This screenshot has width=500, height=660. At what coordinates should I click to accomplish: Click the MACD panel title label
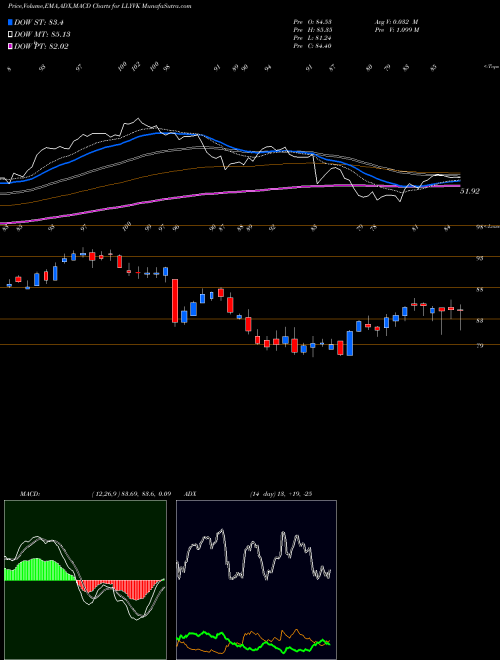pyautogui.click(x=30, y=494)
